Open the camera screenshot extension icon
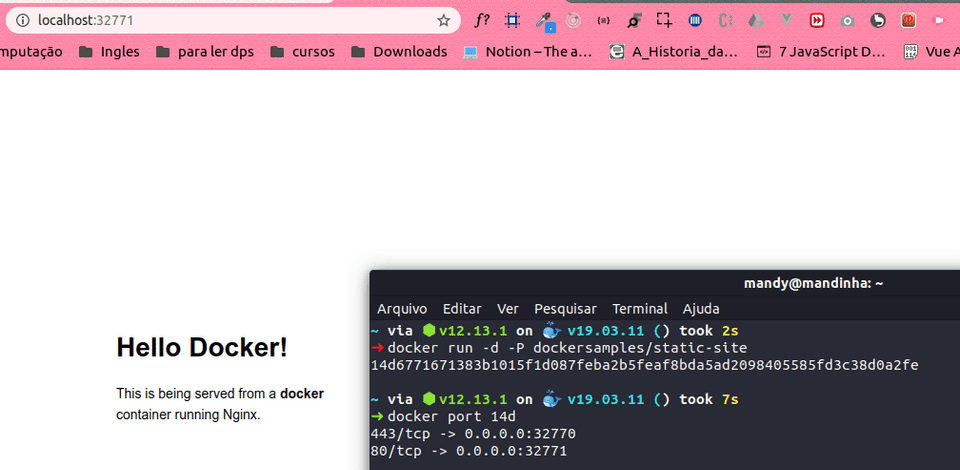960x470 pixels. (847, 21)
